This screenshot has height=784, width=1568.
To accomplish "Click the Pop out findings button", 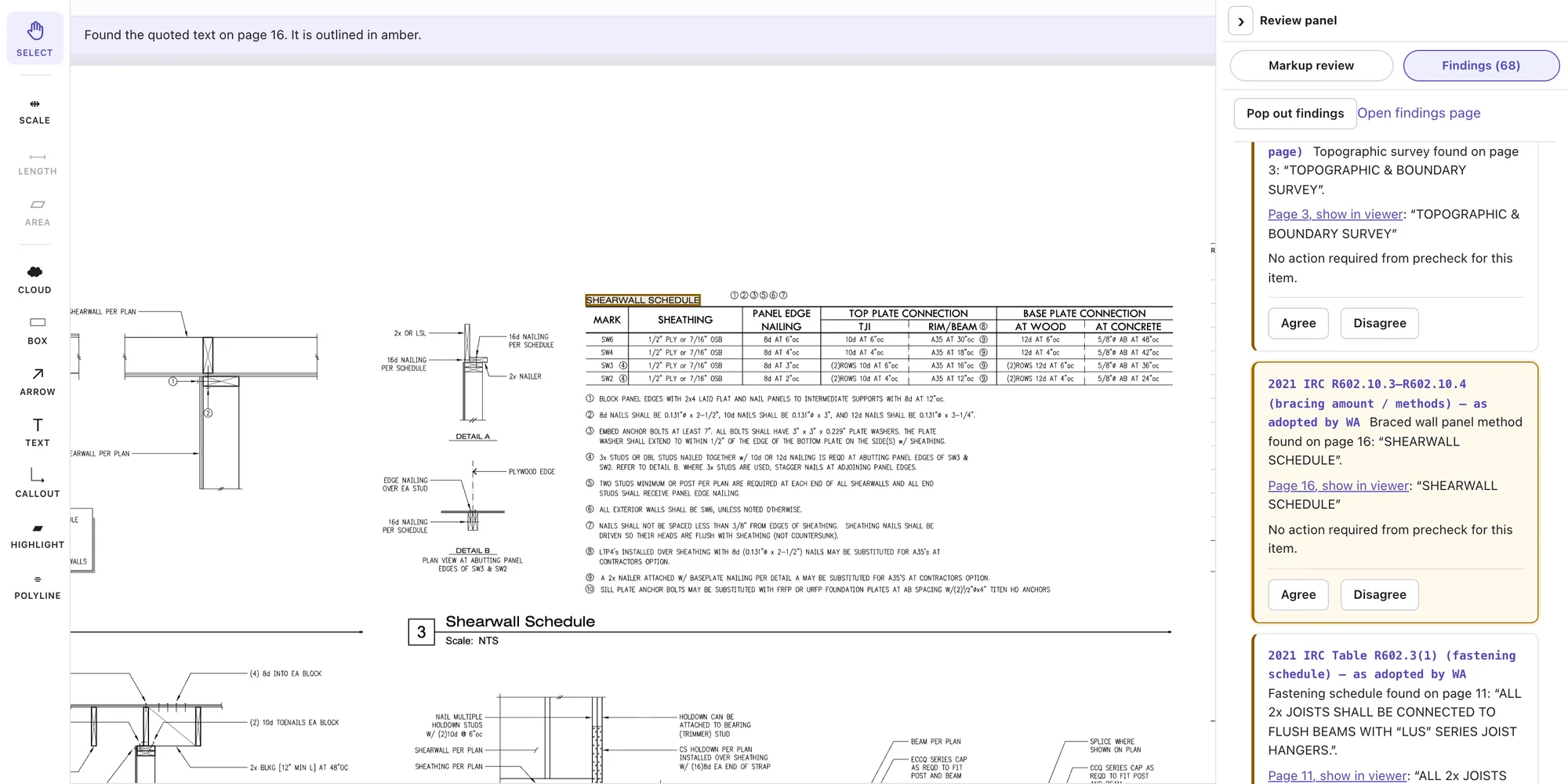I will pyautogui.click(x=1295, y=114).
